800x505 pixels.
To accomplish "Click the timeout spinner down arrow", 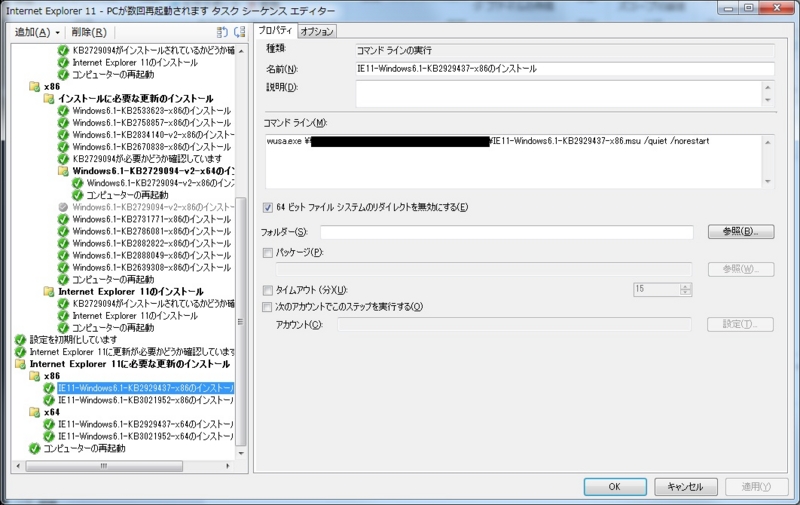I will [x=686, y=293].
